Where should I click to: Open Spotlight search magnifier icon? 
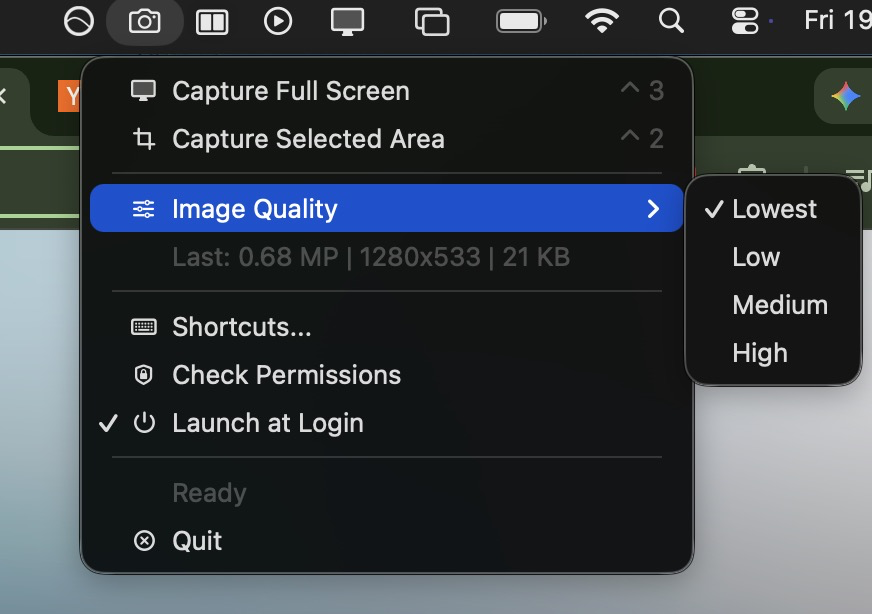coord(671,22)
